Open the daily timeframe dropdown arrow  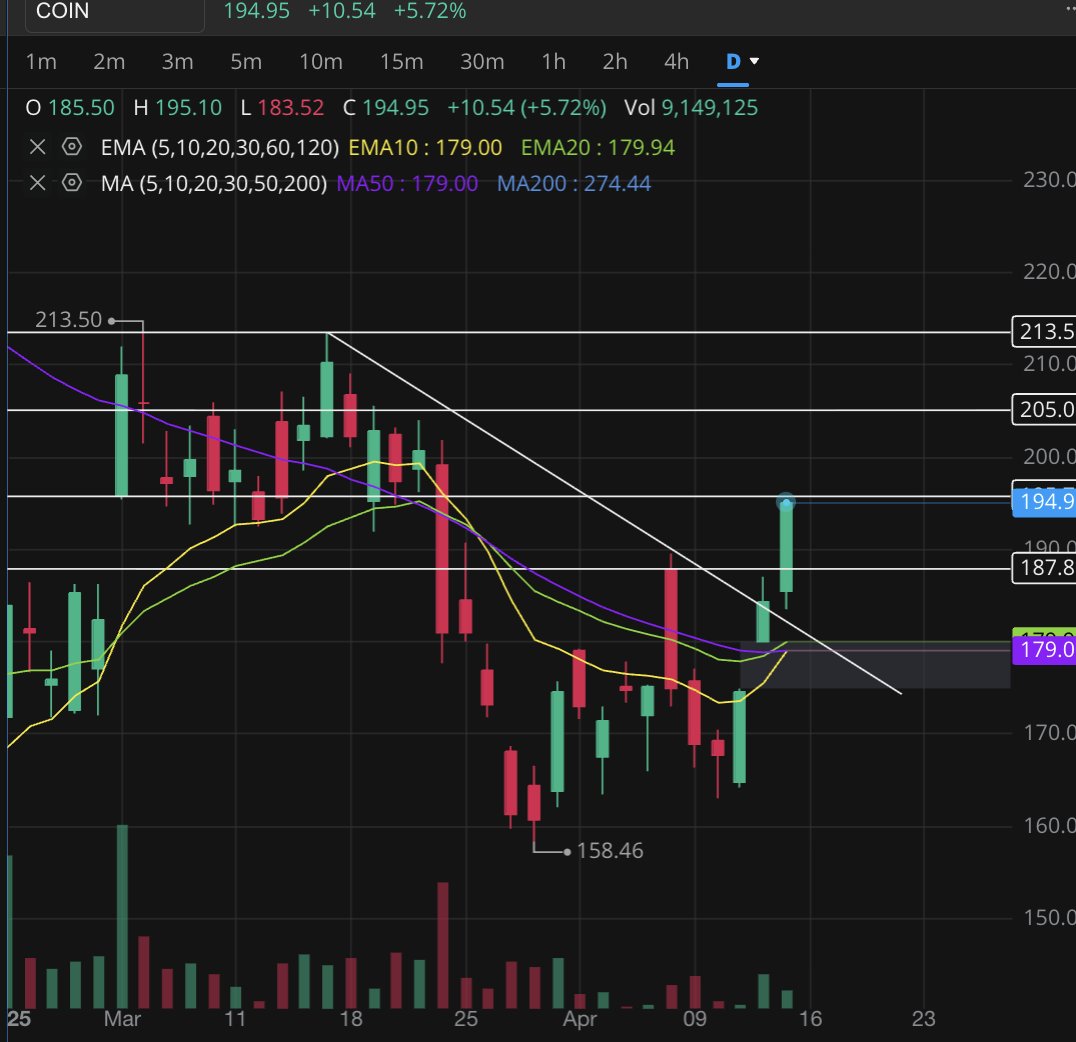click(x=754, y=61)
